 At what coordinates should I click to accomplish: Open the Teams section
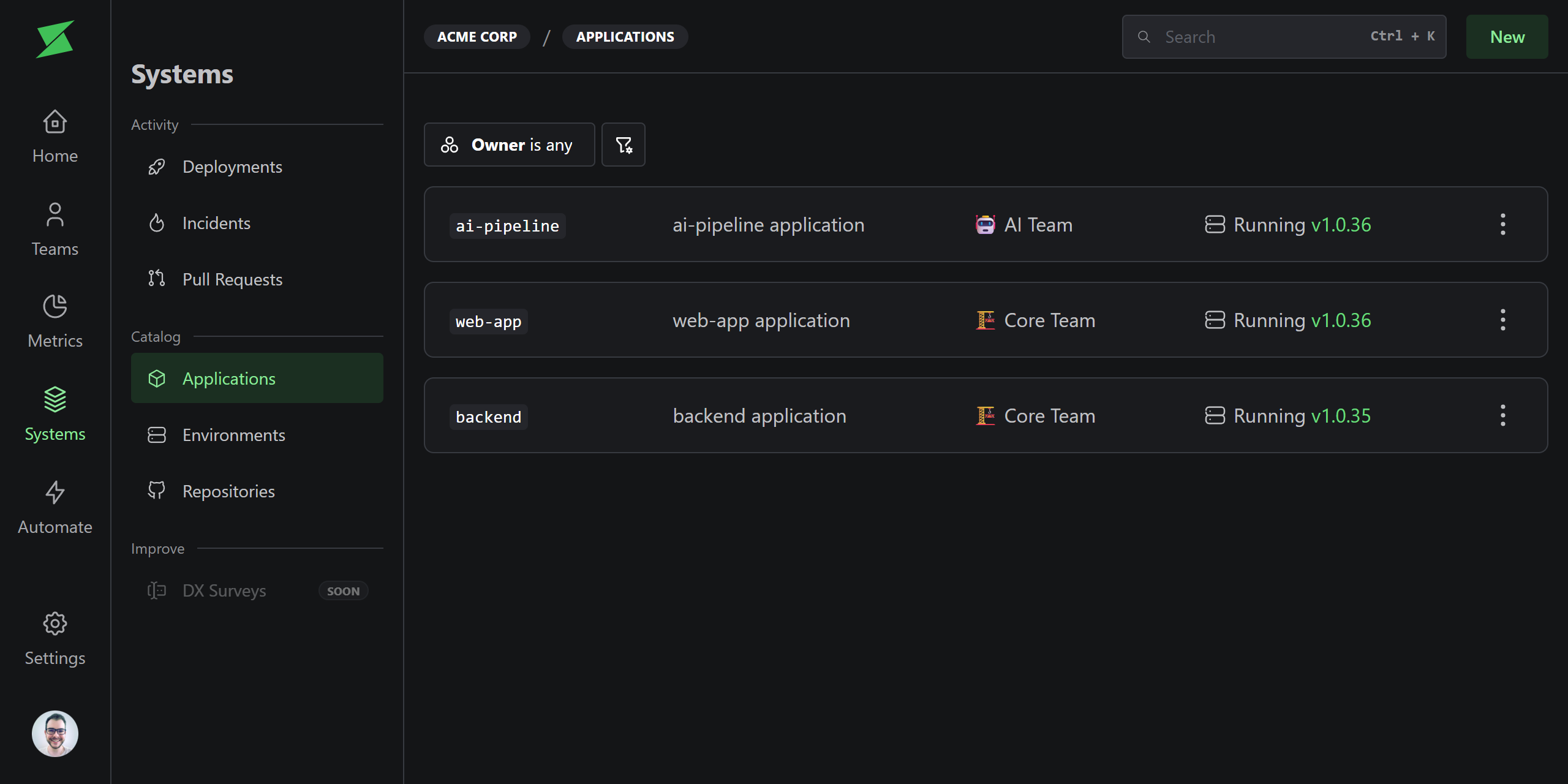click(x=55, y=230)
